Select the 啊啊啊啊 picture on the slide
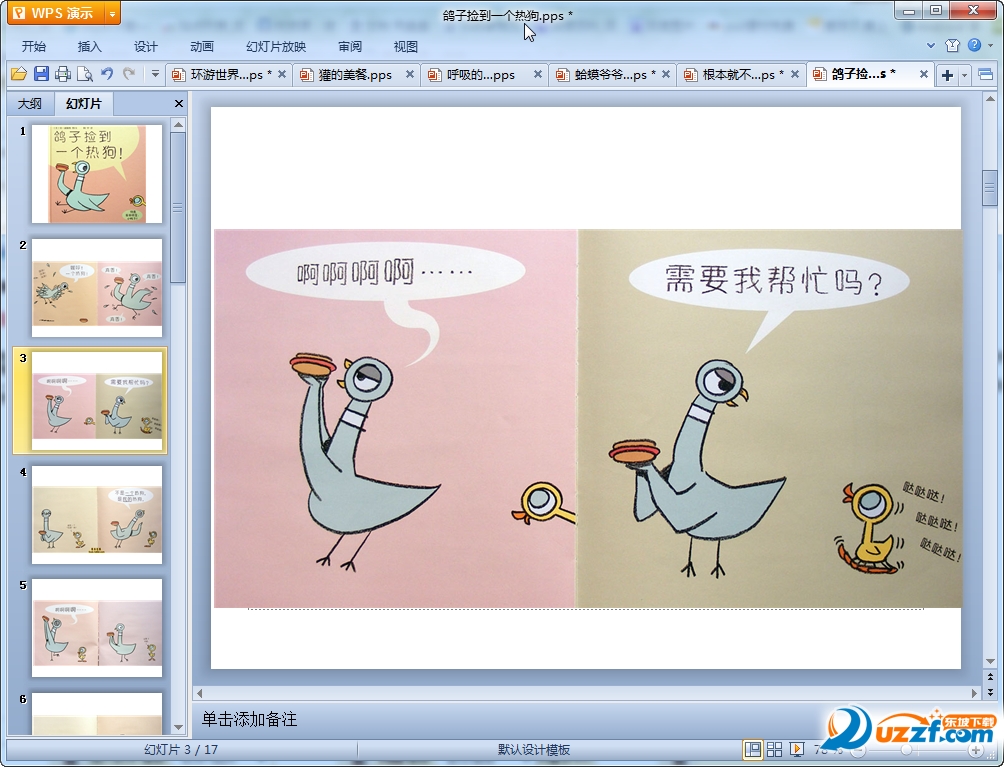The image size is (1004, 767). pyautogui.click(x=396, y=418)
